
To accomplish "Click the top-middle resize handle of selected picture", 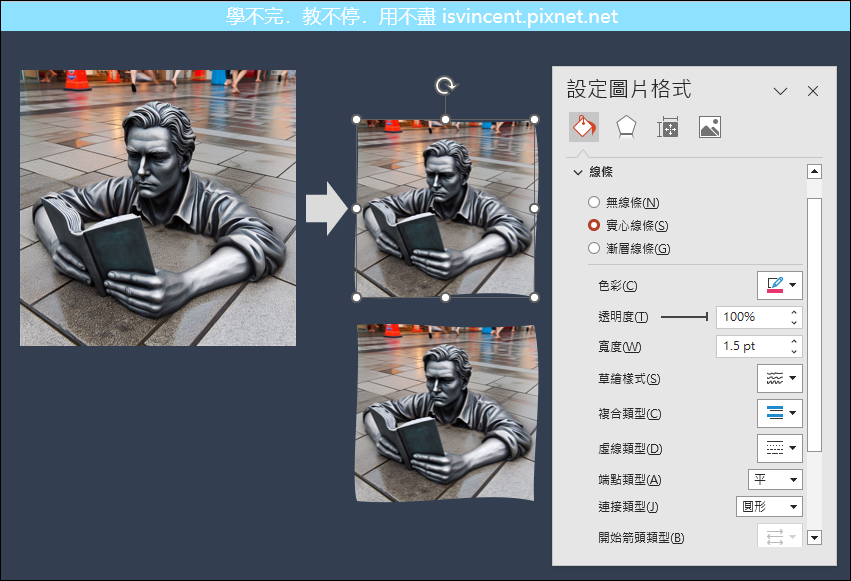I will click(x=446, y=119).
